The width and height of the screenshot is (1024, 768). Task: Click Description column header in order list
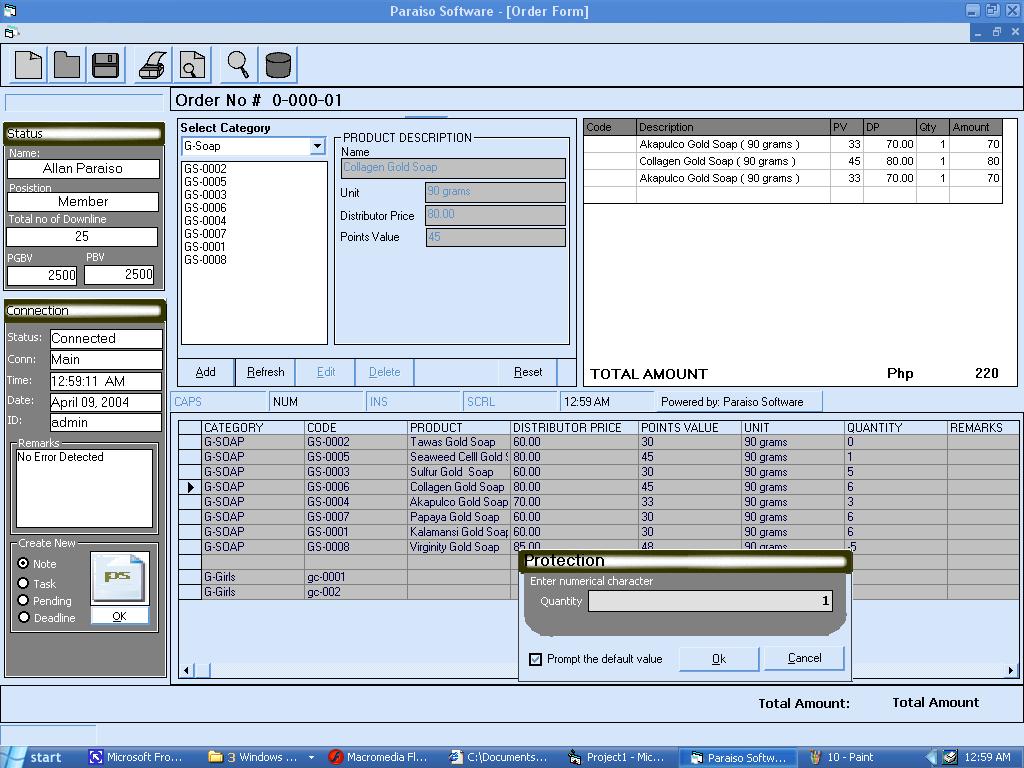pos(733,127)
